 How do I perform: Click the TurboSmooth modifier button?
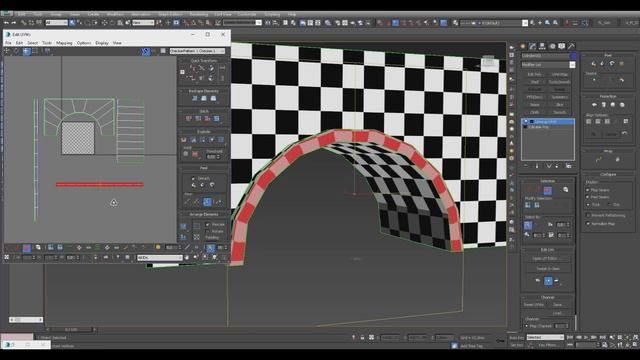[560, 82]
